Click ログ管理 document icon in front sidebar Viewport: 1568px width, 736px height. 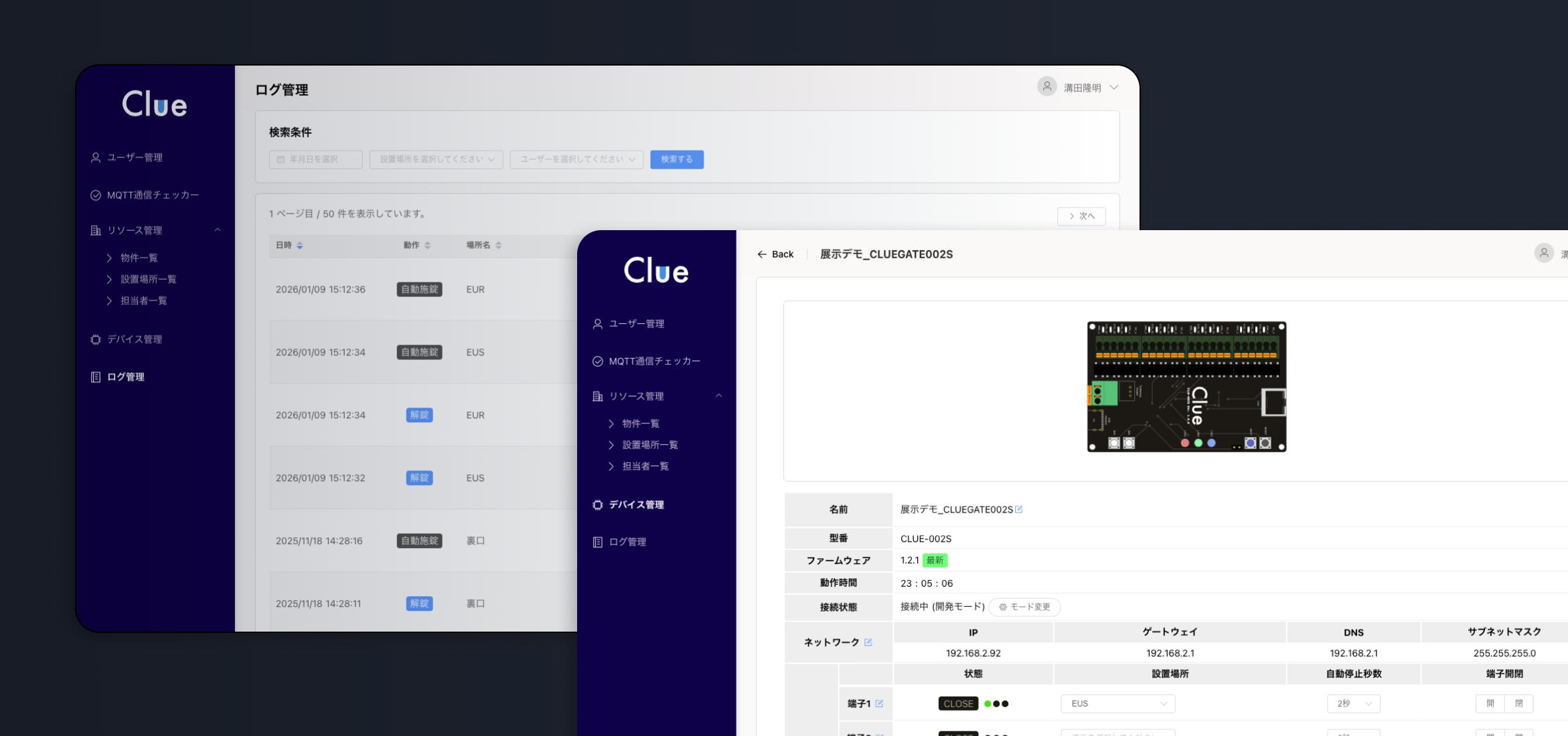598,542
